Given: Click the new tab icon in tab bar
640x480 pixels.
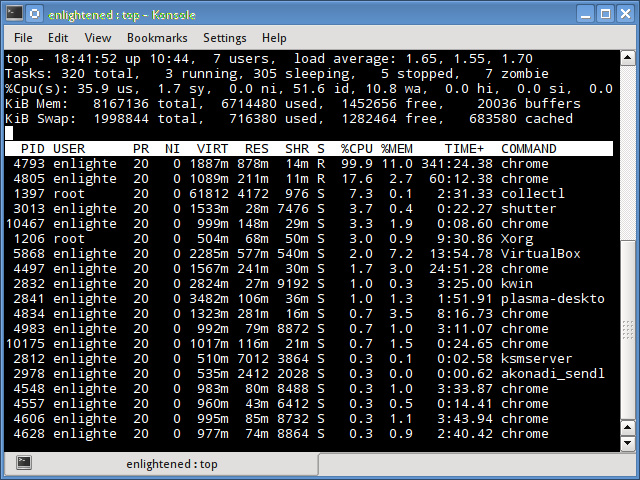Looking at the screenshot, I should 24,464.
